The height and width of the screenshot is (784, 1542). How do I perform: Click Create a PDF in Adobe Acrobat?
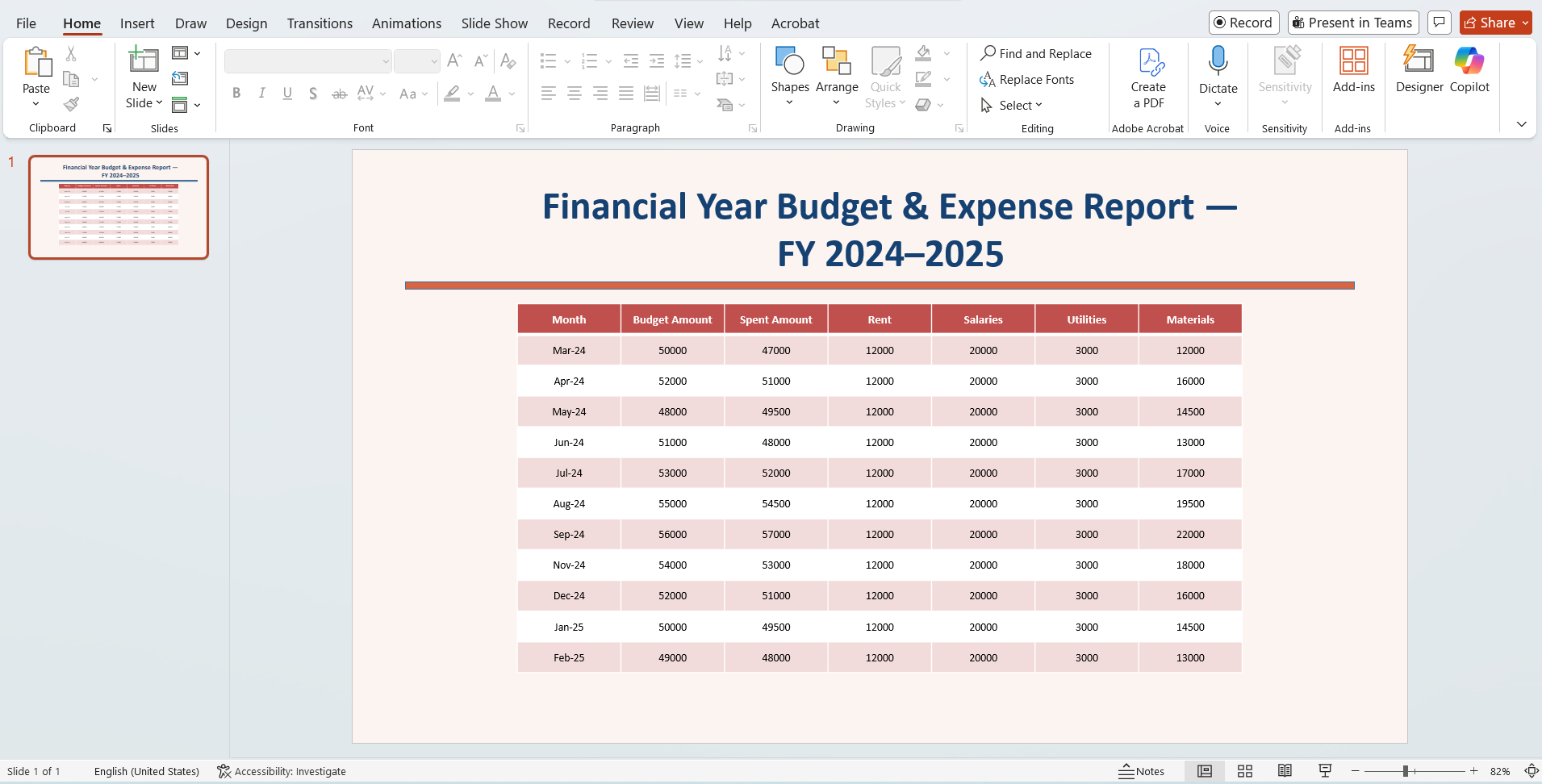(1148, 78)
